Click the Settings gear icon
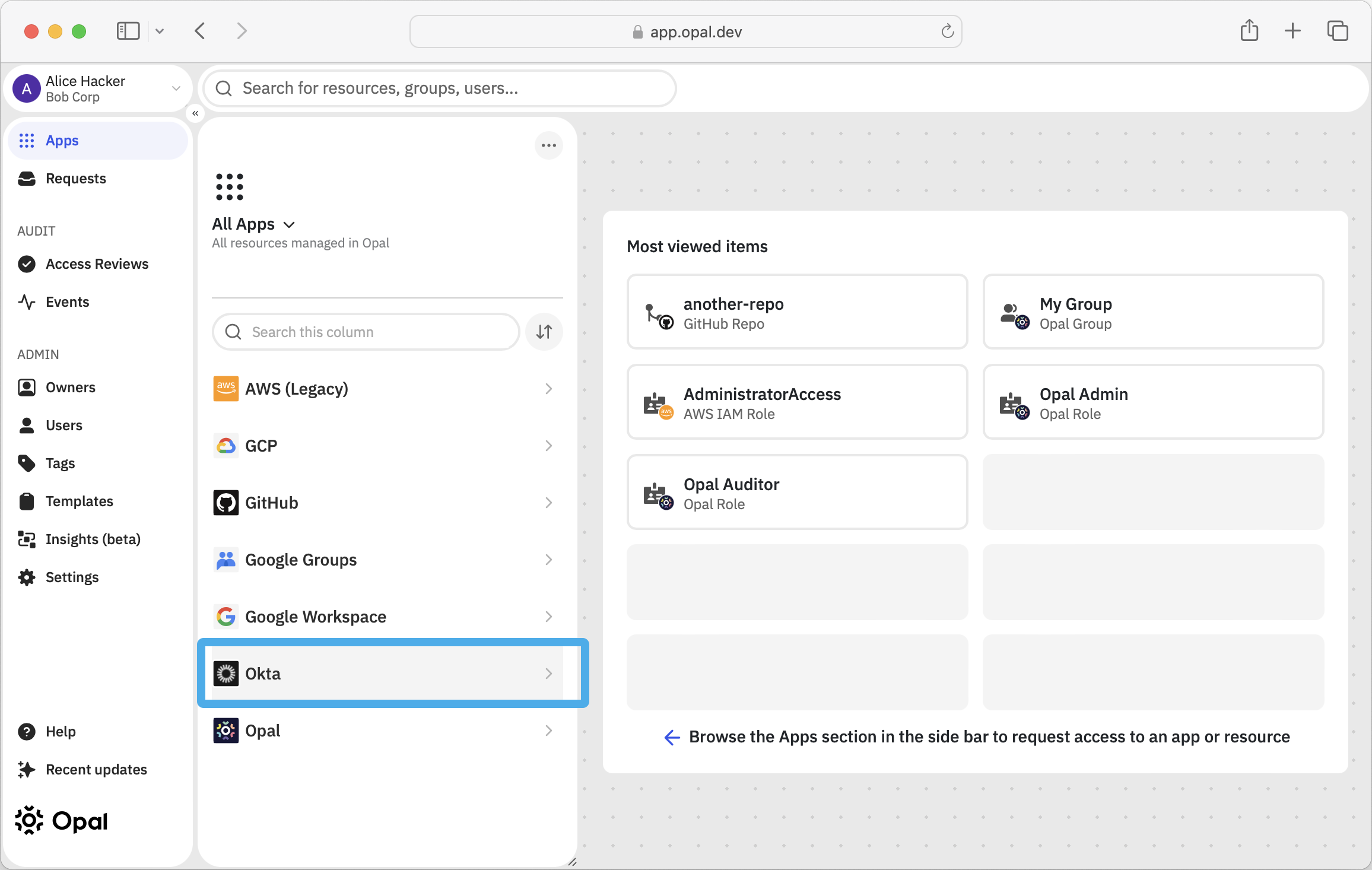This screenshot has height=870, width=1372. click(x=27, y=577)
